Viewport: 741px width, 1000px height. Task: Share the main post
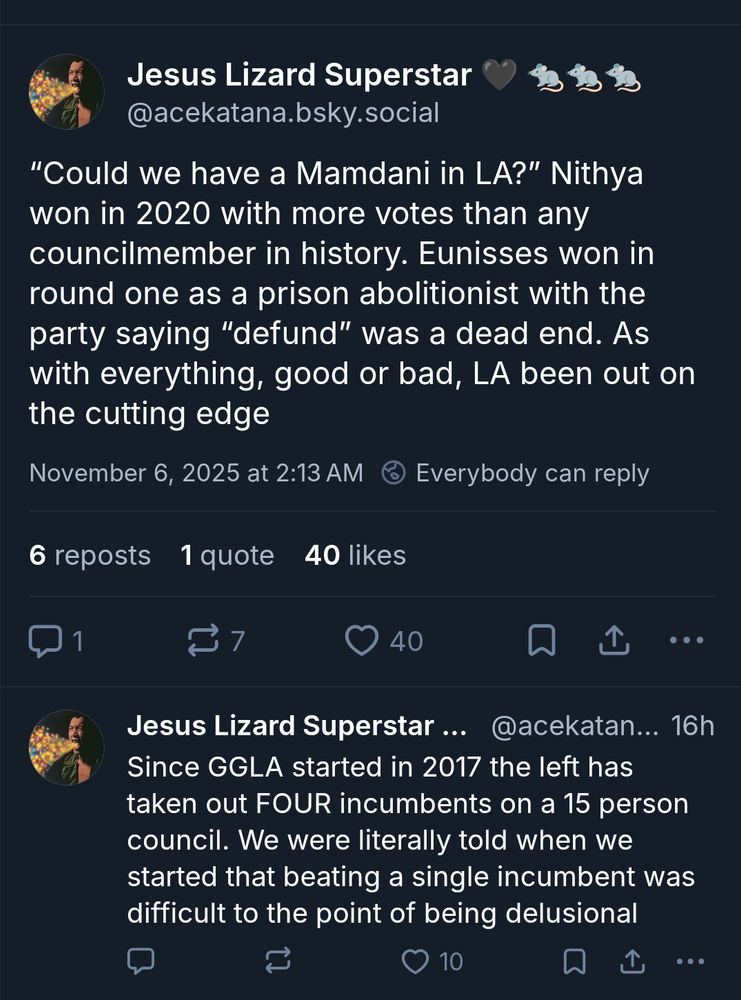pyautogui.click(x=614, y=641)
